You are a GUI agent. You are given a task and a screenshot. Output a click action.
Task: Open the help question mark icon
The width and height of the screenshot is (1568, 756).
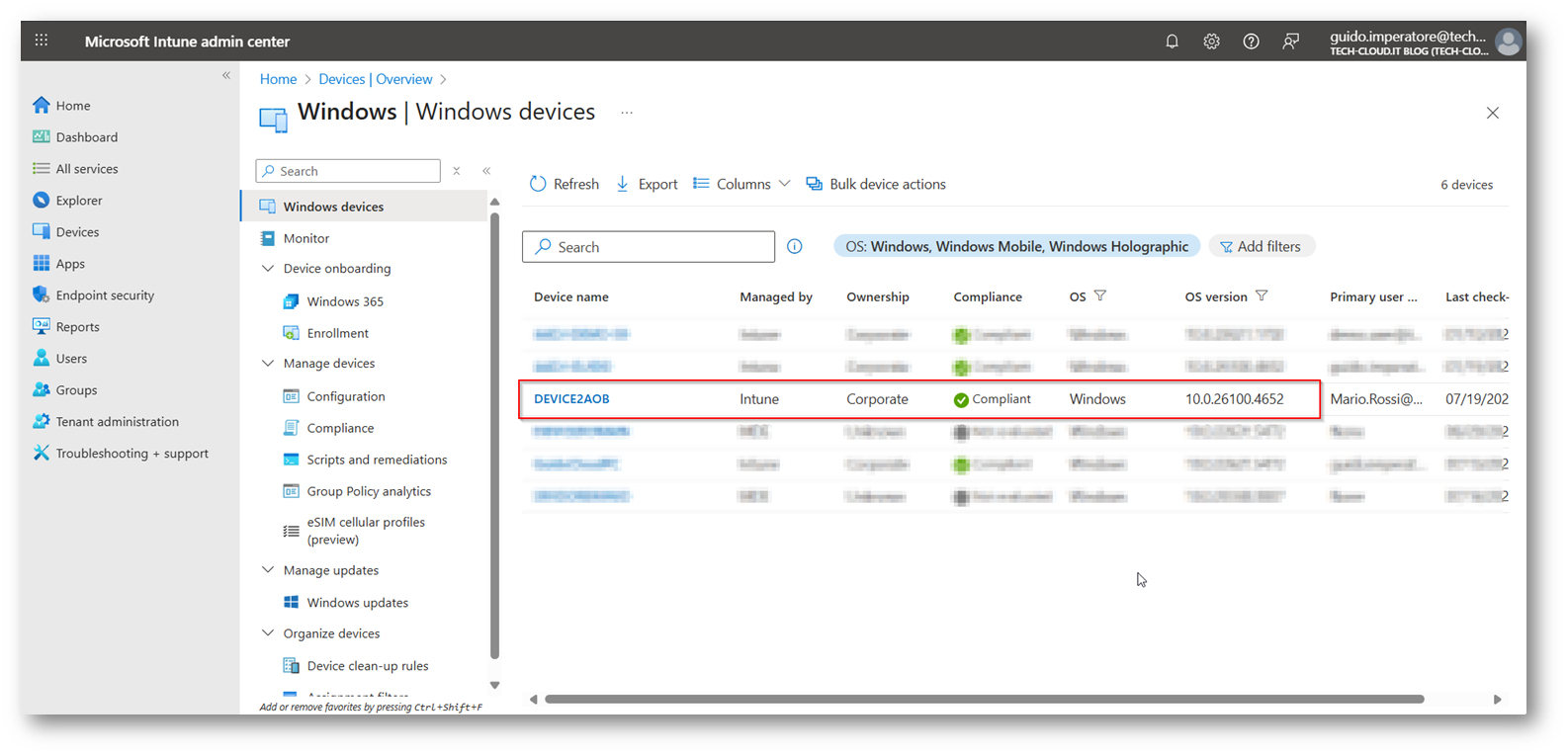1251,42
